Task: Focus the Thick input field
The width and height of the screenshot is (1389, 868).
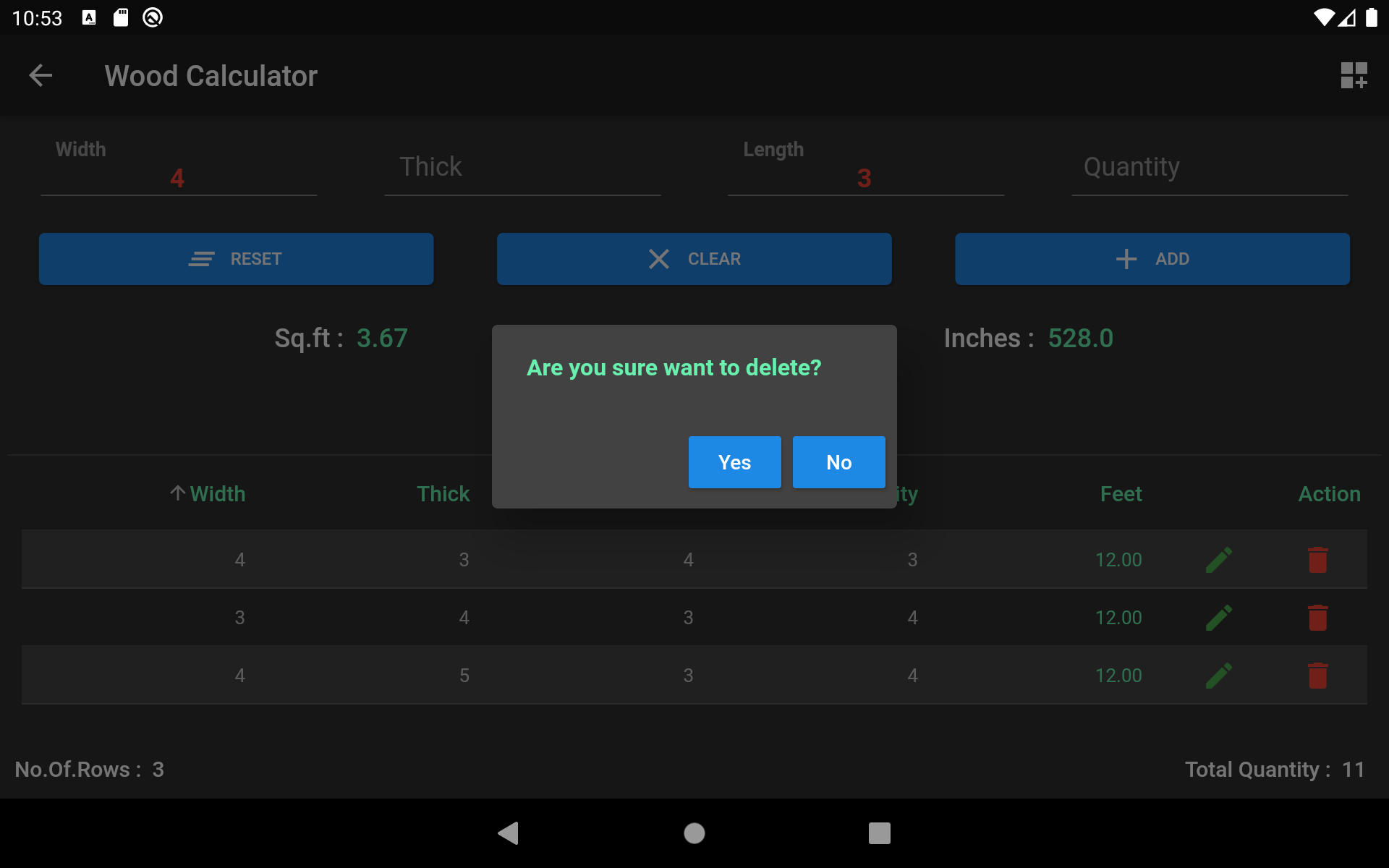Action: [522, 169]
